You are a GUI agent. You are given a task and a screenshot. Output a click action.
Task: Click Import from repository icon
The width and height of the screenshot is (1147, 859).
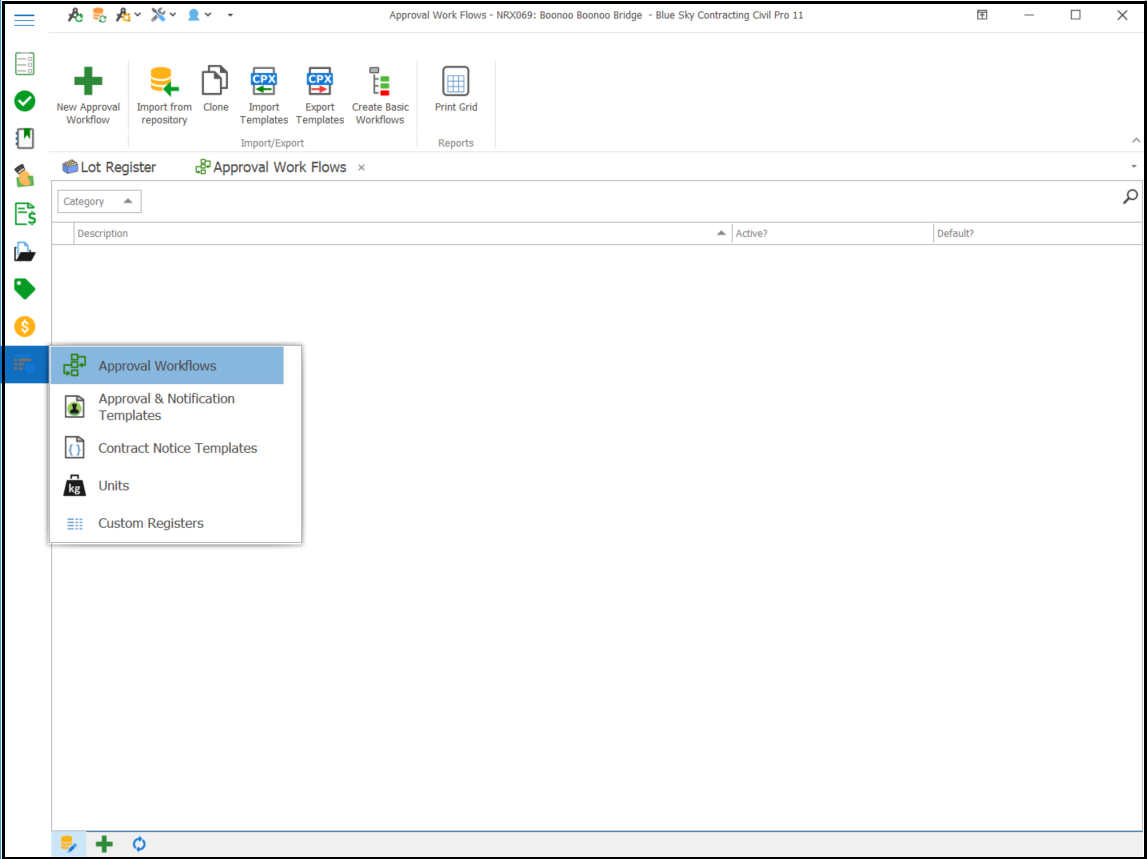pos(164,82)
